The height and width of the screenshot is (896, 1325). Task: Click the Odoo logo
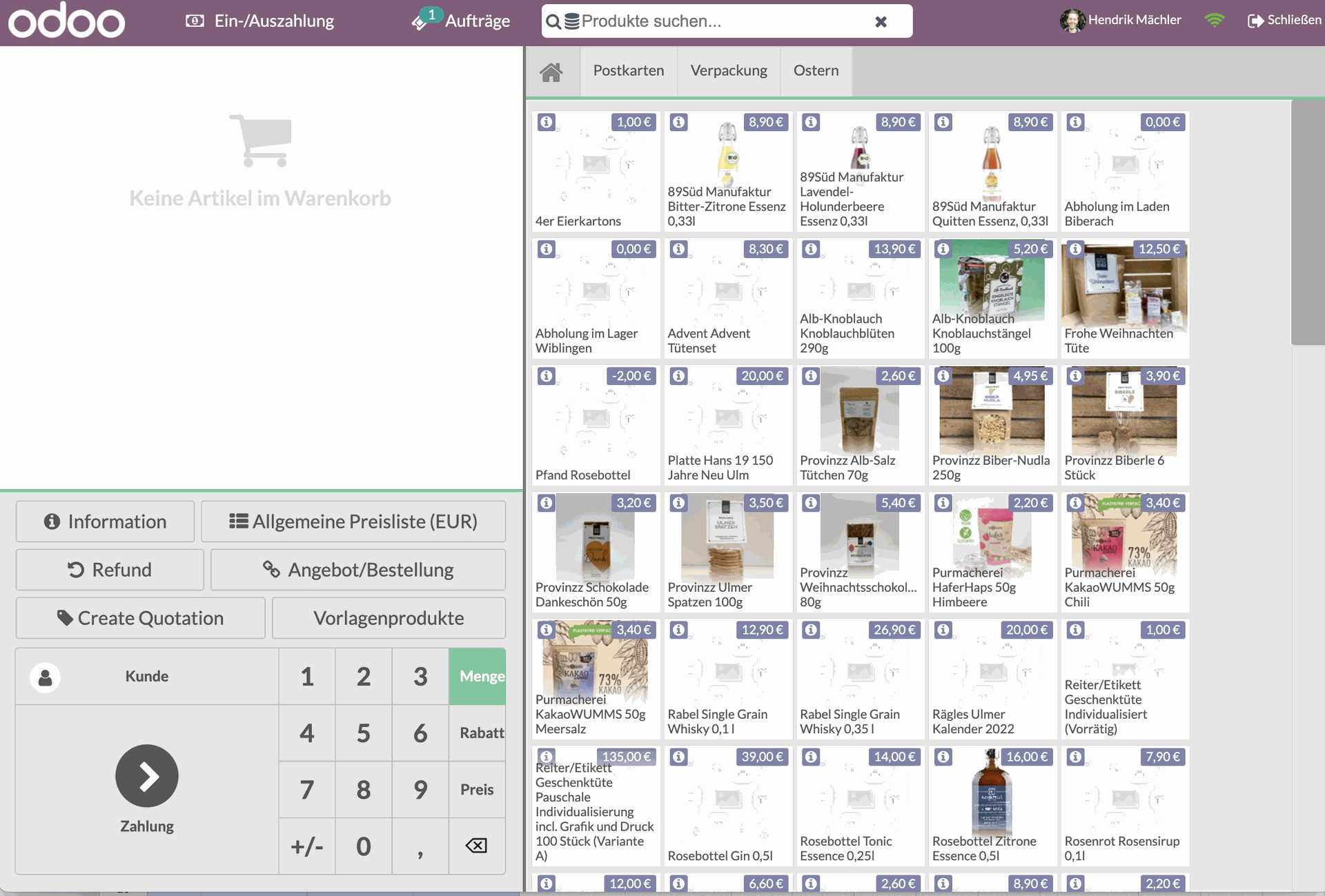(x=67, y=21)
